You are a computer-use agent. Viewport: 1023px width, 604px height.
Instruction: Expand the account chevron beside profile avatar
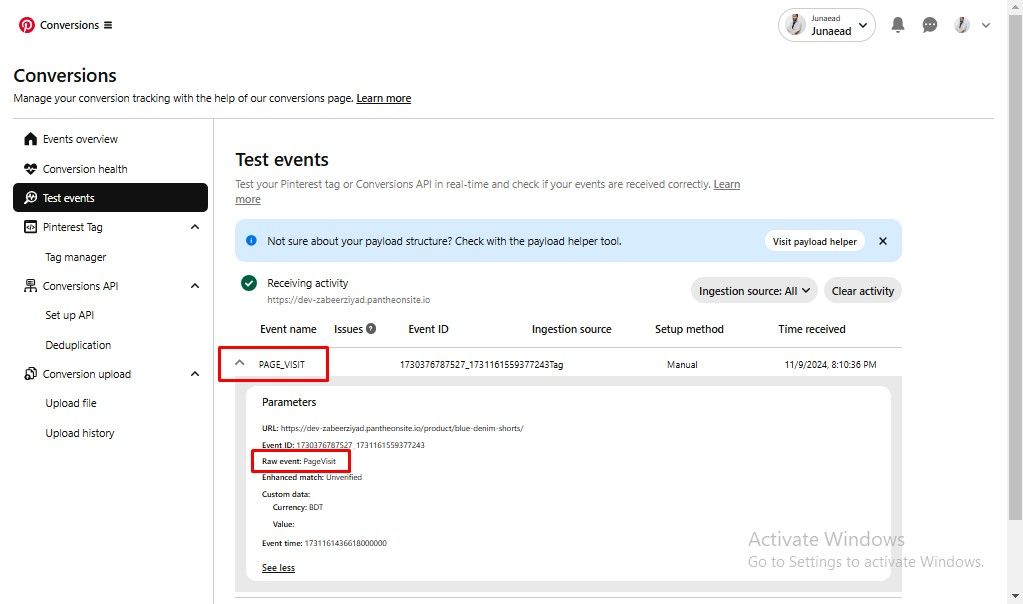click(x=986, y=25)
